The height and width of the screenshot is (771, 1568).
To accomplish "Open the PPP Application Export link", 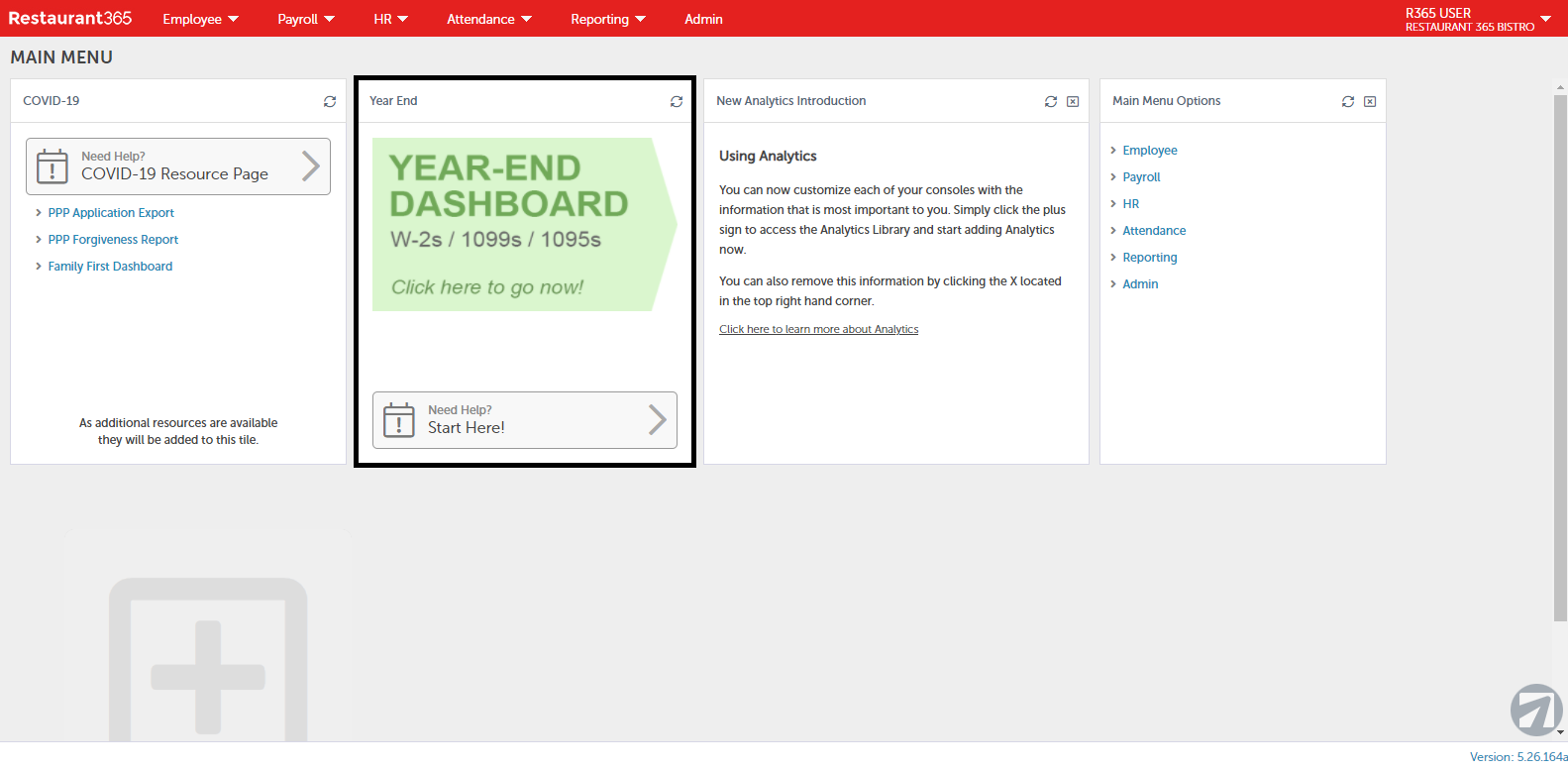I will coord(111,213).
